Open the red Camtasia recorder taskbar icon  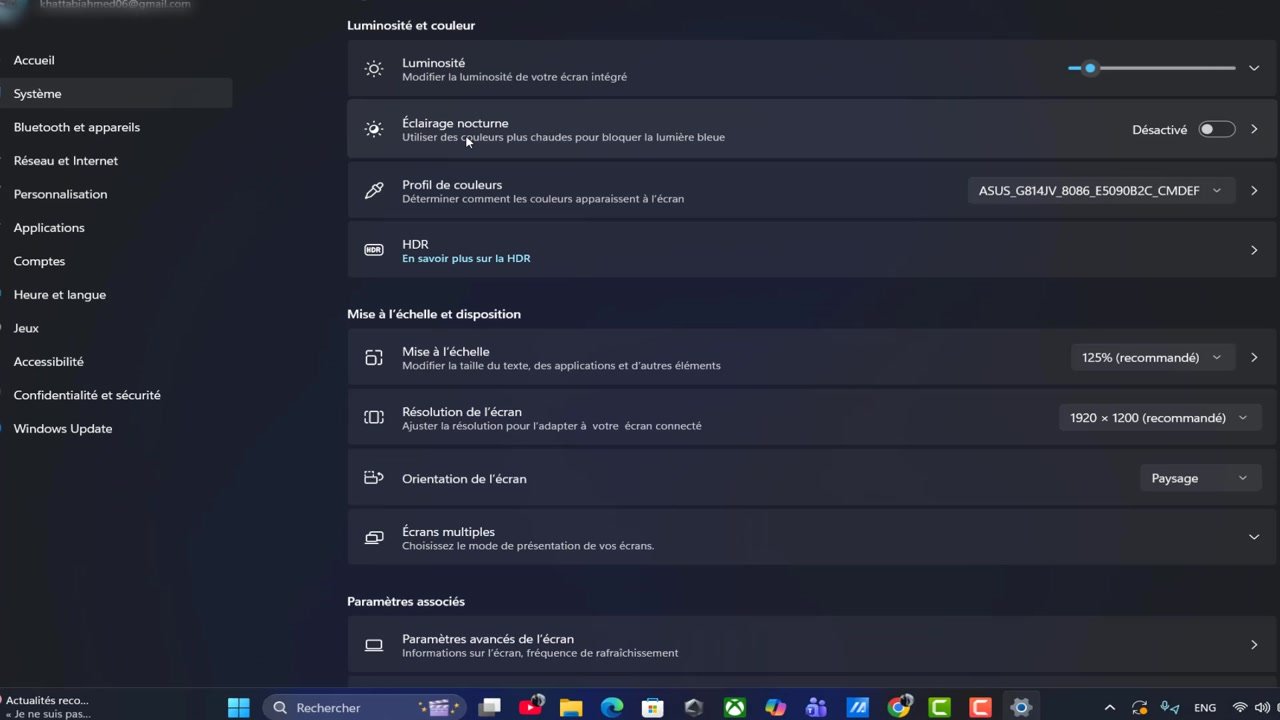click(980, 707)
